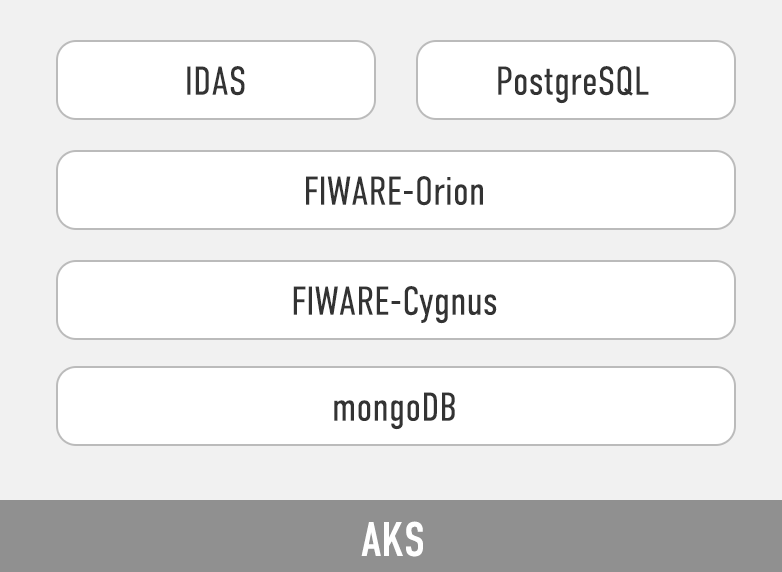Pick the Cygnus connector component
782x572 pixels.
click(x=396, y=300)
